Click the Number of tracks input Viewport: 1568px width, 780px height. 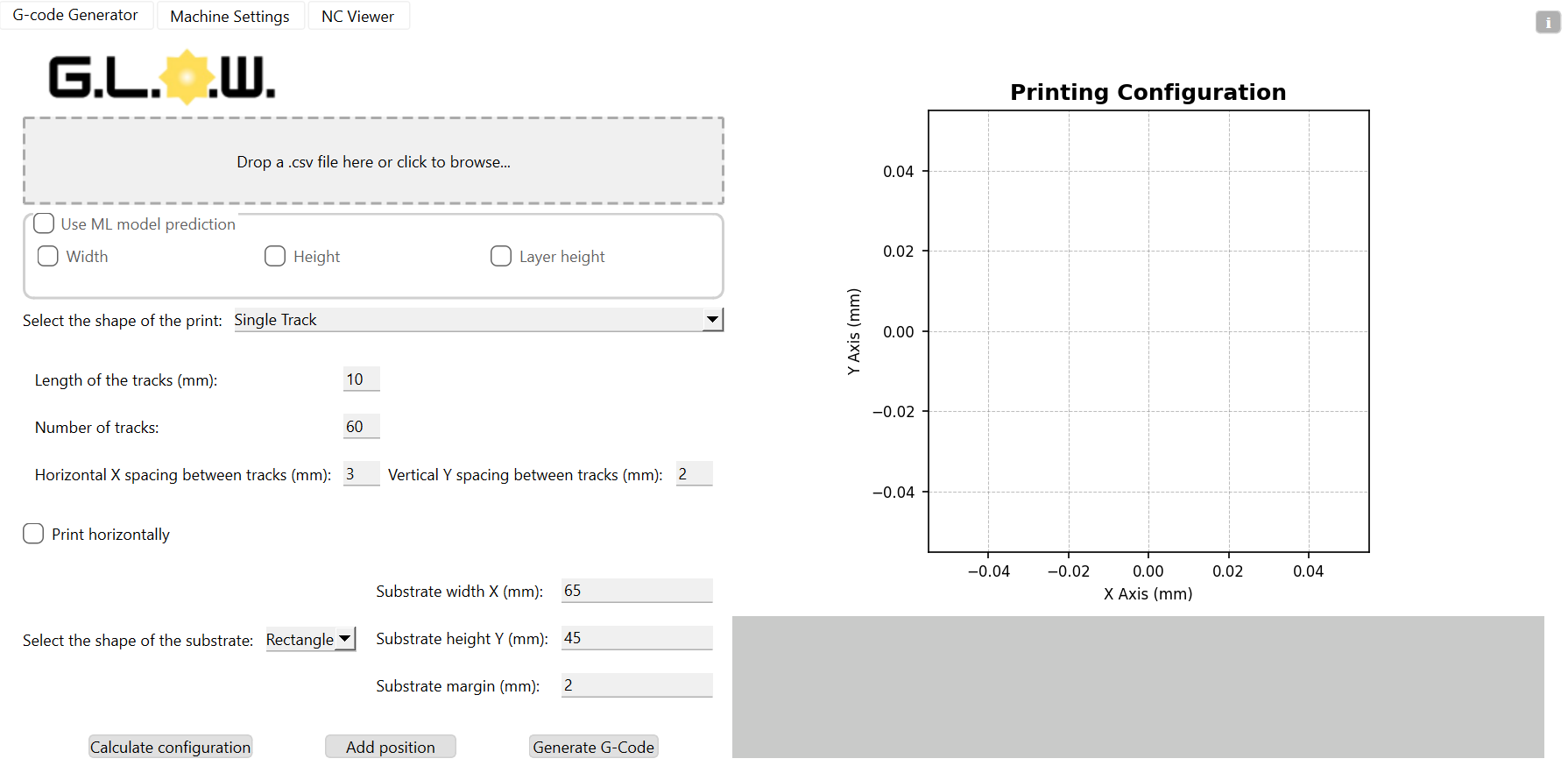coord(361,427)
